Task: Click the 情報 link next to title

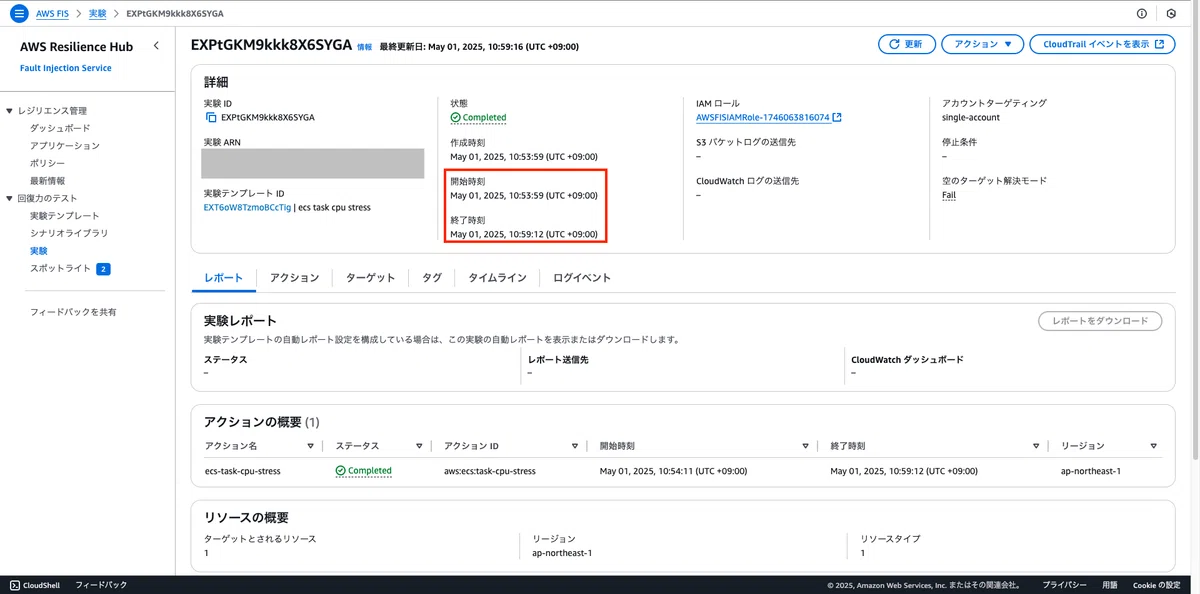Action: [364, 47]
